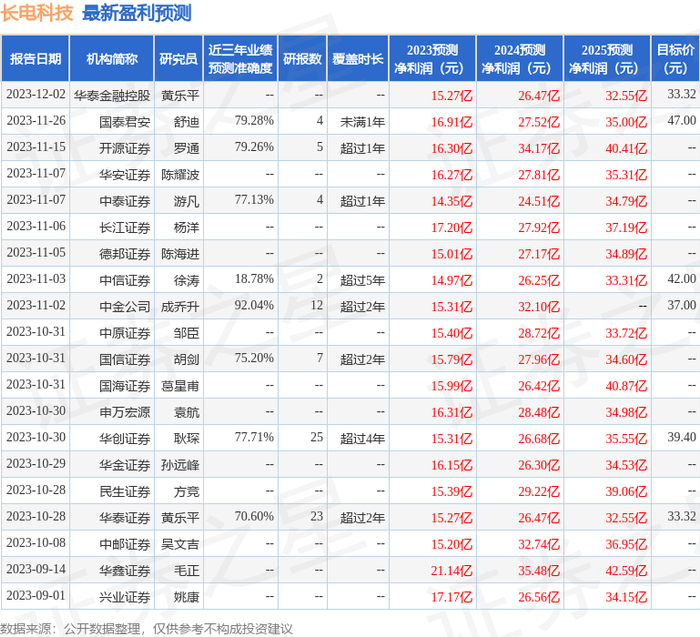Click the 2024预测净利润 column header
Viewport: 700px width, 637px height.
519,59
